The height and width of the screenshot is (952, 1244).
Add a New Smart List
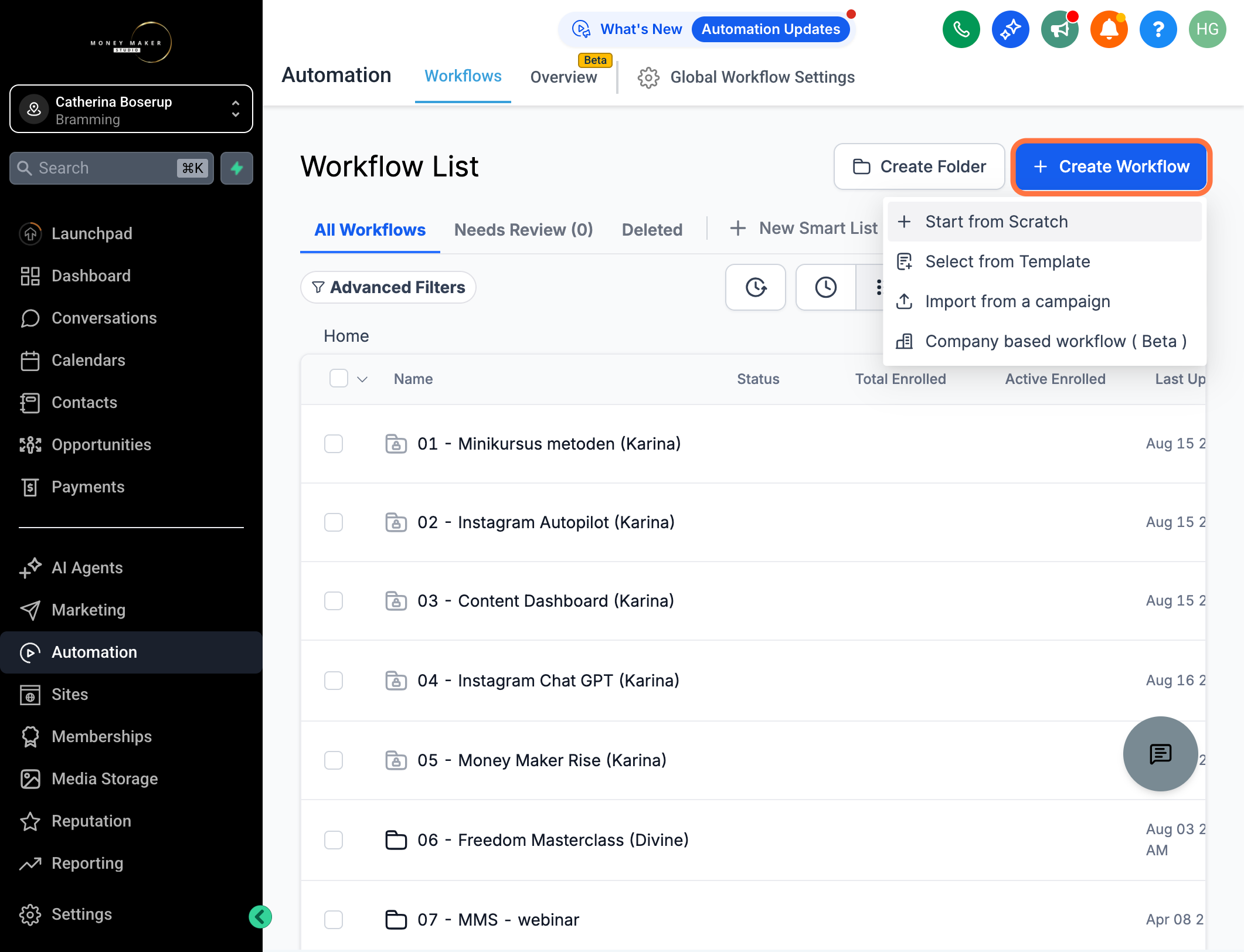pos(803,228)
